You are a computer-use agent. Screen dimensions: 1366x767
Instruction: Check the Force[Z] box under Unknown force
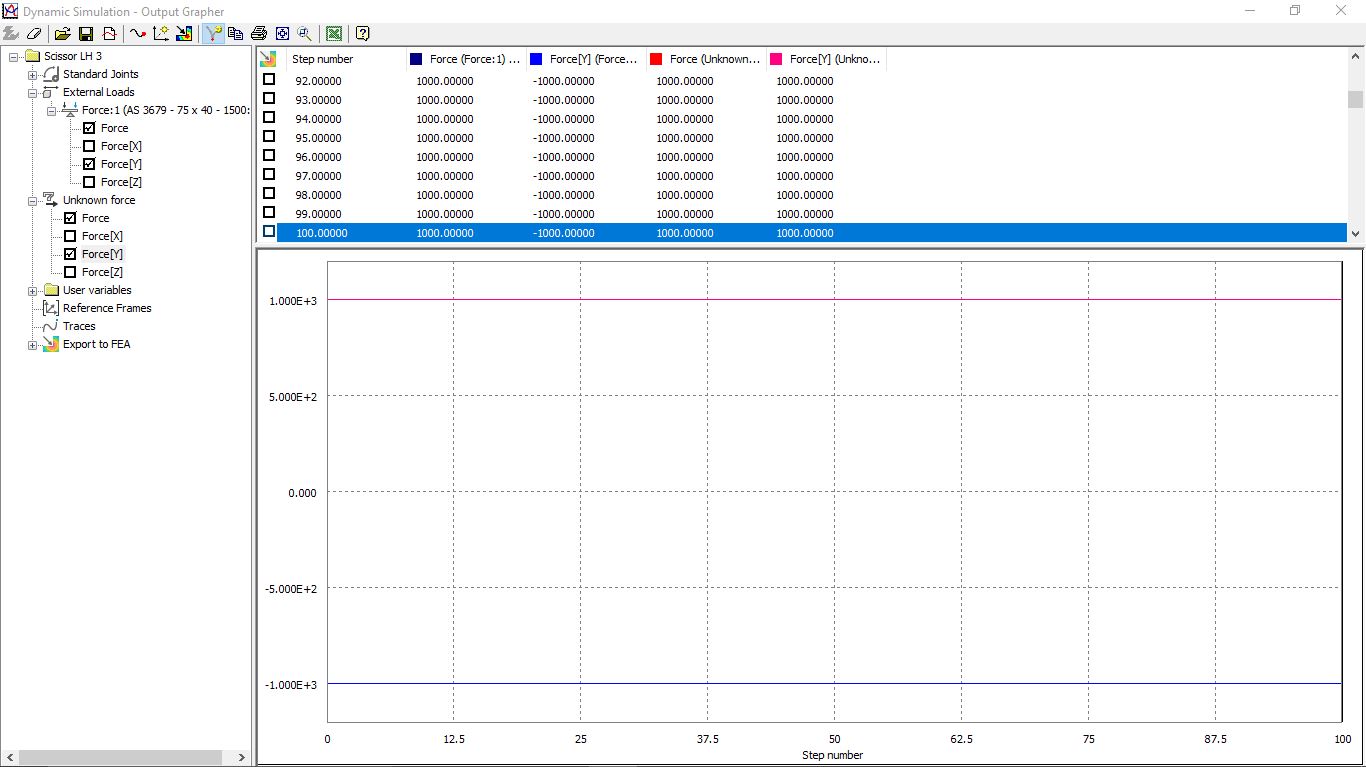coord(70,272)
